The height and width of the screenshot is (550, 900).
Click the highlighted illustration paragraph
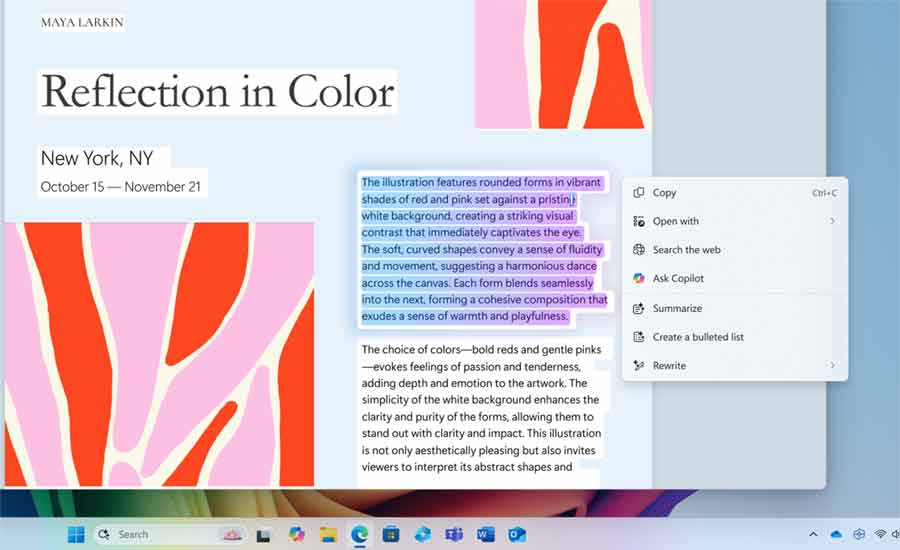(x=484, y=249)
